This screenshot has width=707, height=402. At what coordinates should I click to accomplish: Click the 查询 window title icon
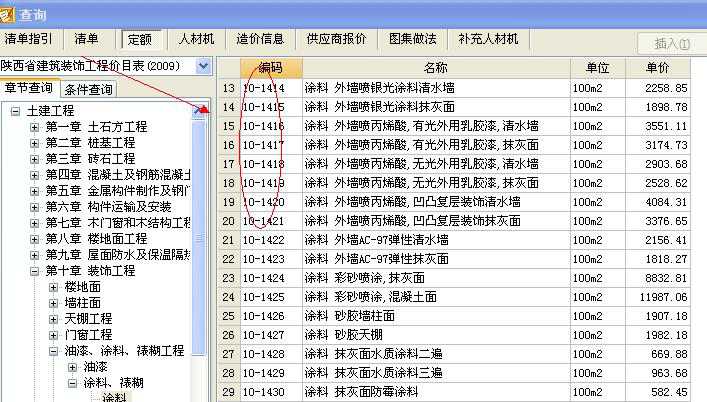click(x=9, y=13)
